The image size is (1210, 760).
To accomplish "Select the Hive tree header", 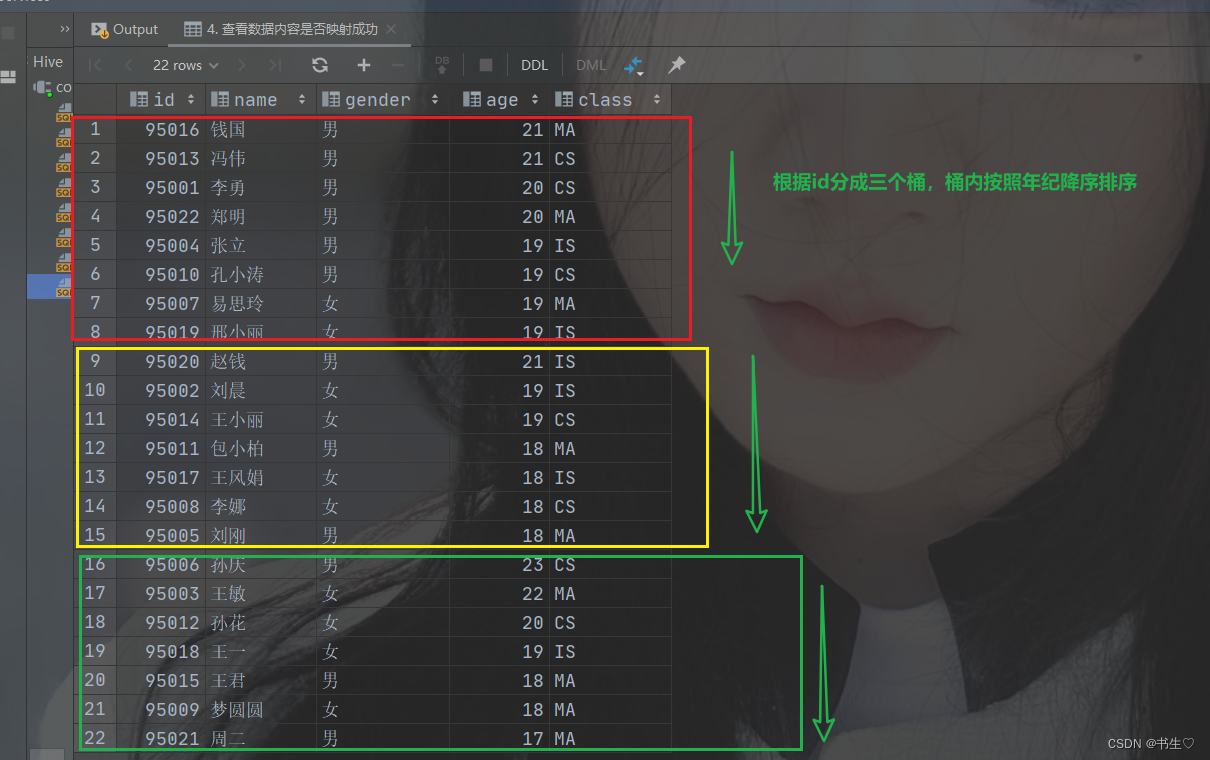I will [x=47, y=62].
